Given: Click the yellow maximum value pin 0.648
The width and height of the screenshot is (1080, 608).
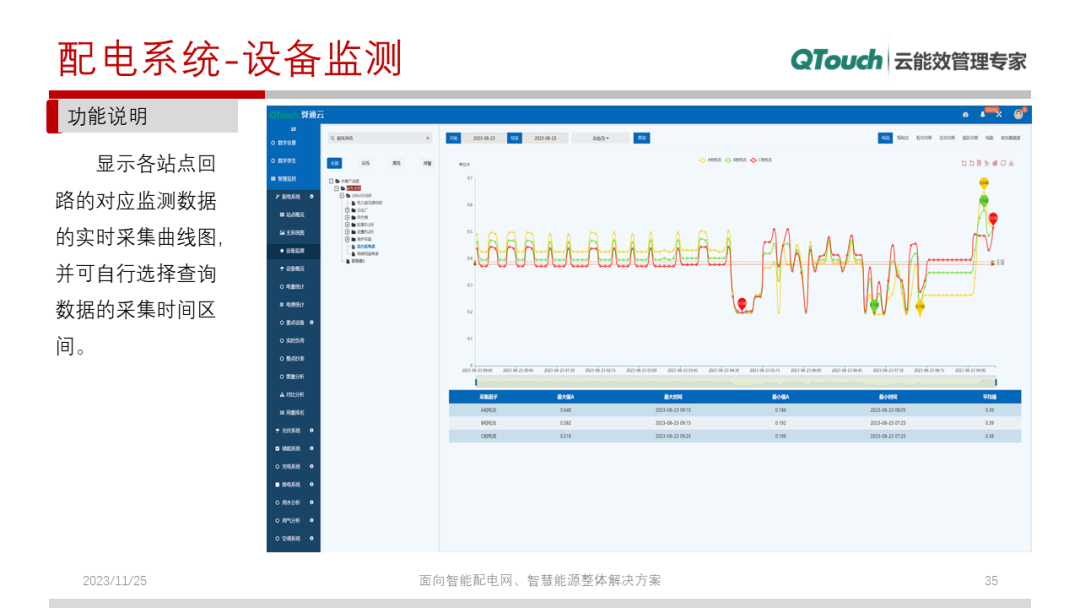Looking at the screenshot, I should [984, 183].
